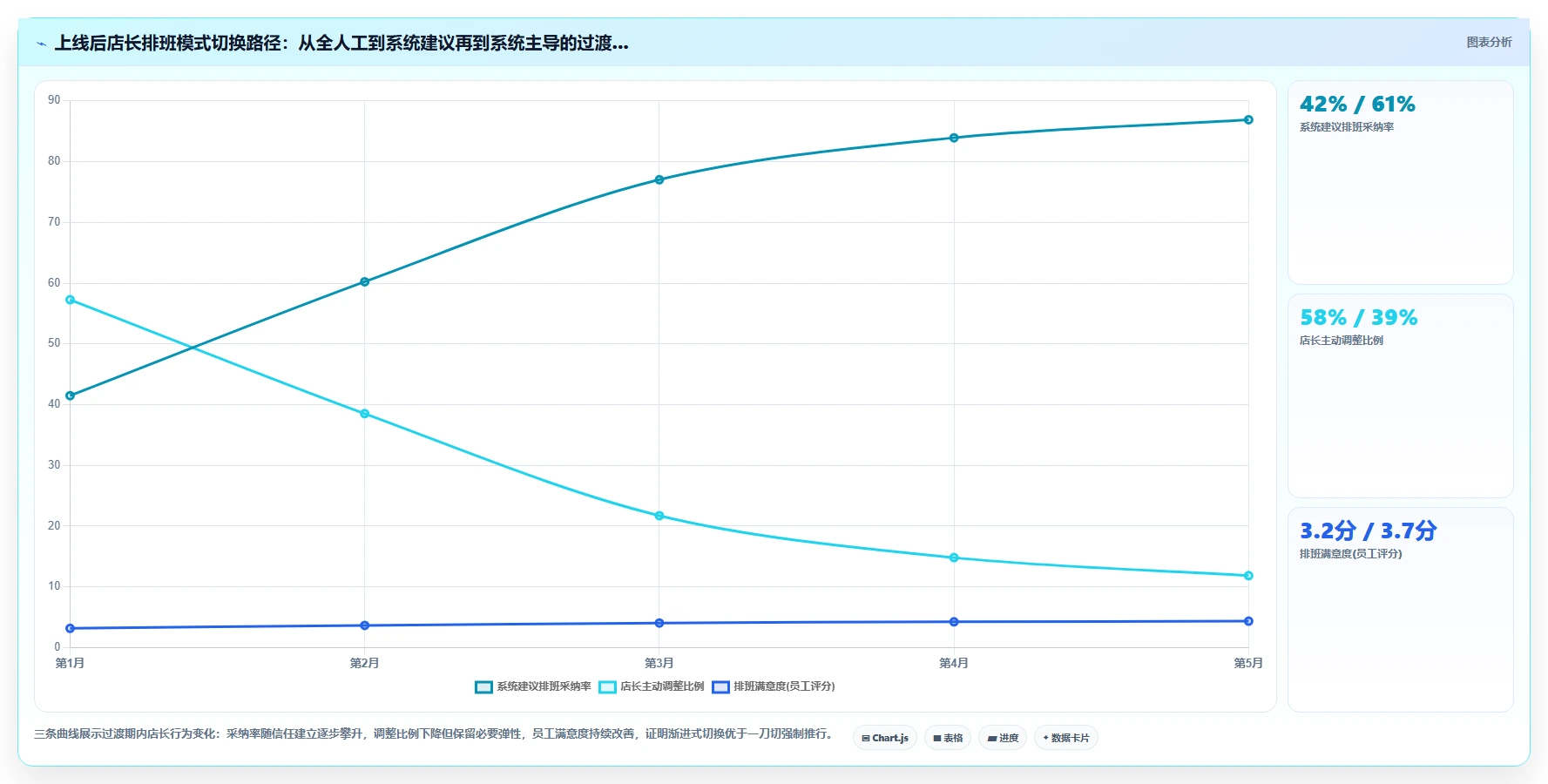
Task: Toggle the 店长主动调整比例 legend swatch
Action: click(x=607, y=687)
